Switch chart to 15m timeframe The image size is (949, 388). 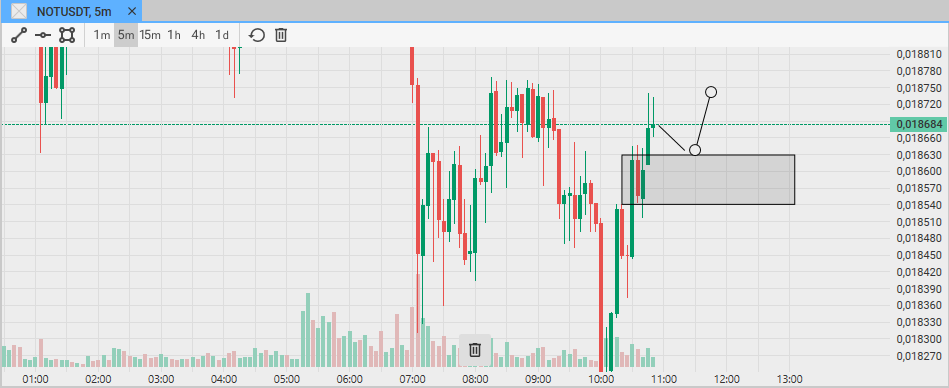(150, 35)
